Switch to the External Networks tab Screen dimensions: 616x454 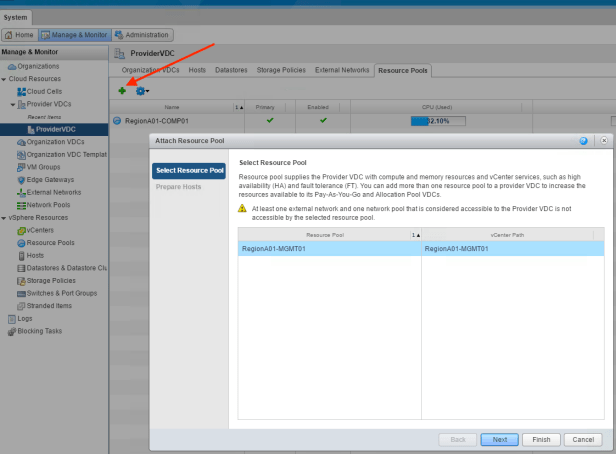[x=342, y=70]
